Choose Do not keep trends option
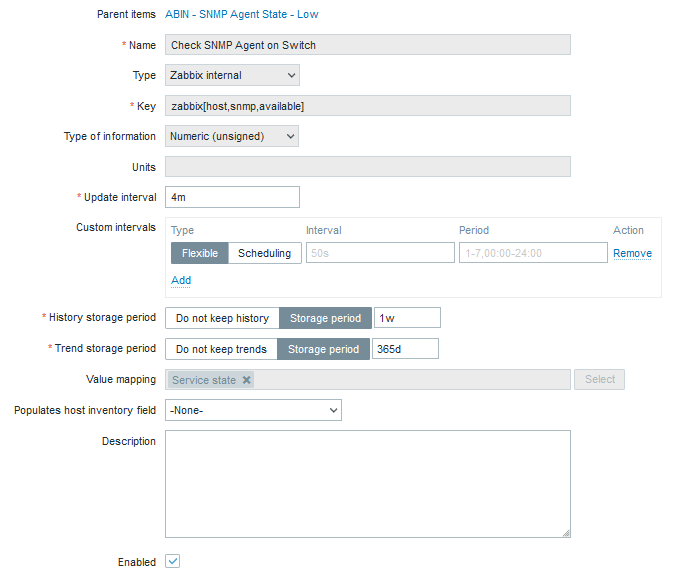The height and width of the screenshot is (574, 677). 221,349
